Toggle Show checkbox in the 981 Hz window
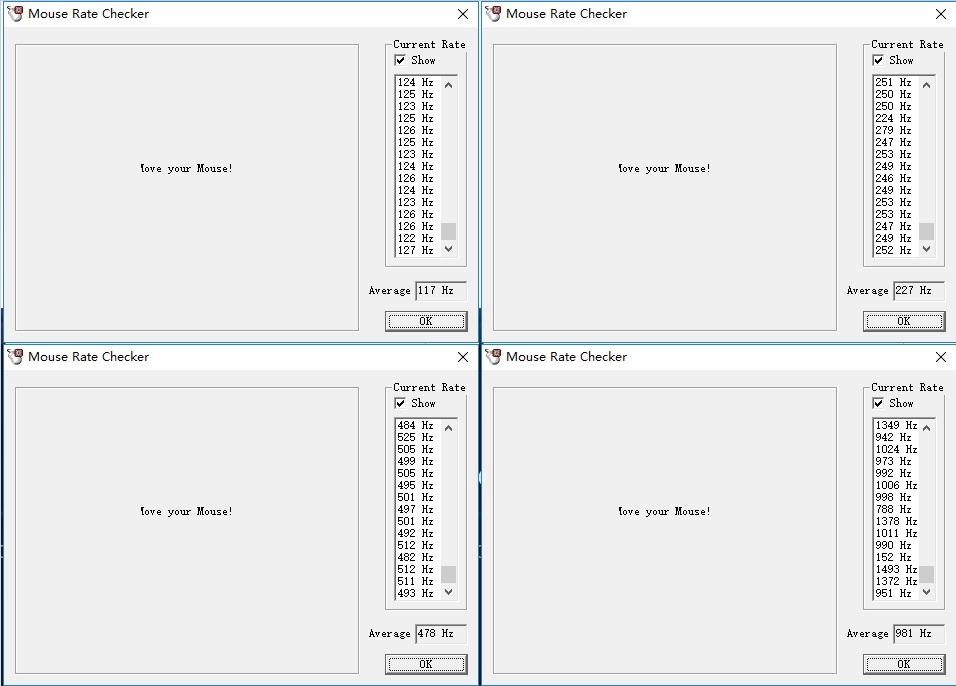The height and width of the screenshot is (686, 956). pyautogui.click(x=878, y=403)
